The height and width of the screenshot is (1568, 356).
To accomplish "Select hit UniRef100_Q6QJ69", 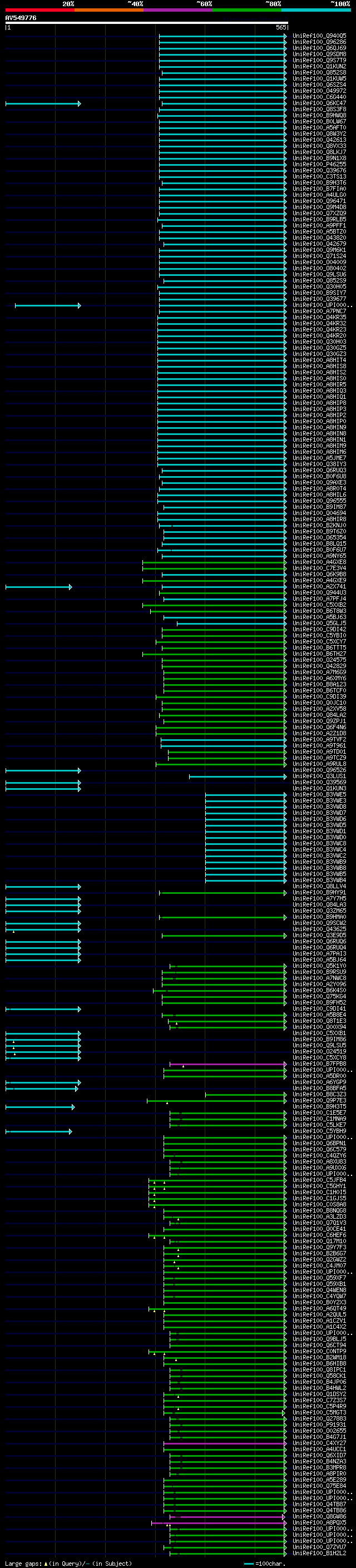I will pyautogui.click(x=319, y=48).
